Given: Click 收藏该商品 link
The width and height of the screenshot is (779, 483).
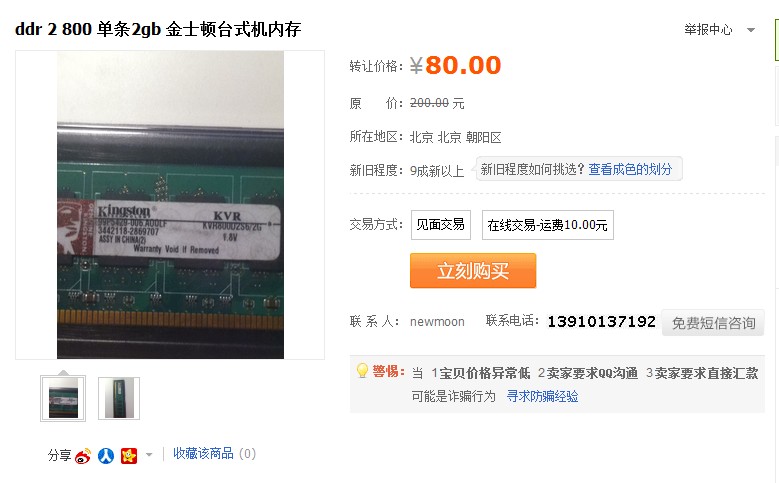Looking at the screenshot, I should [x=203, y=453].
